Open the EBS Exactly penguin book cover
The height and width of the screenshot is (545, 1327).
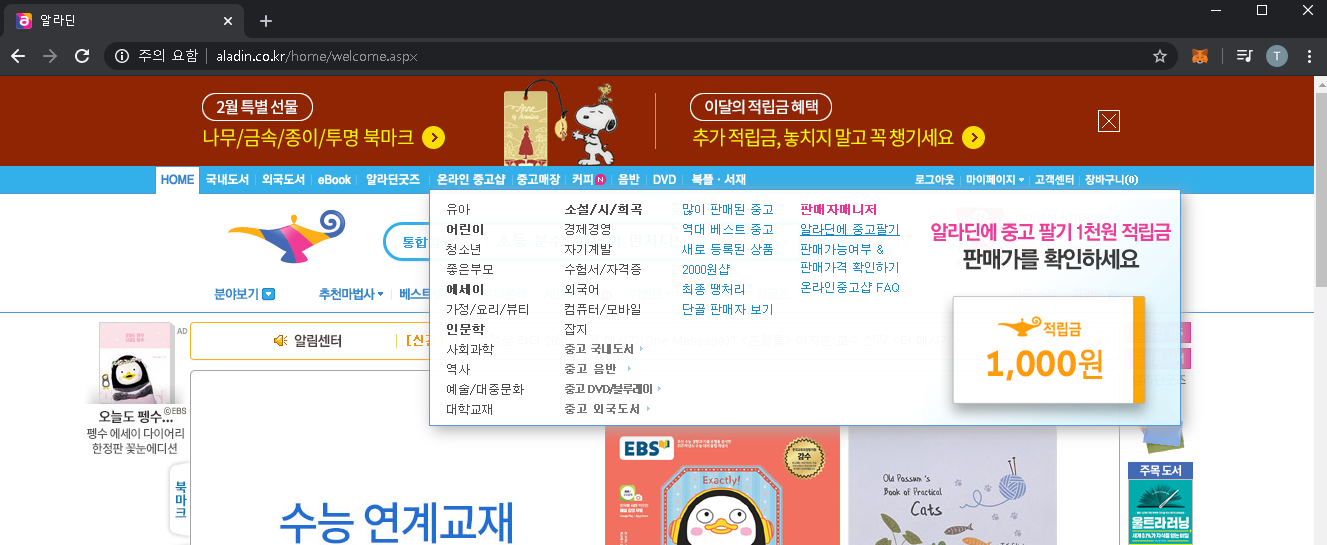(722, 485)
